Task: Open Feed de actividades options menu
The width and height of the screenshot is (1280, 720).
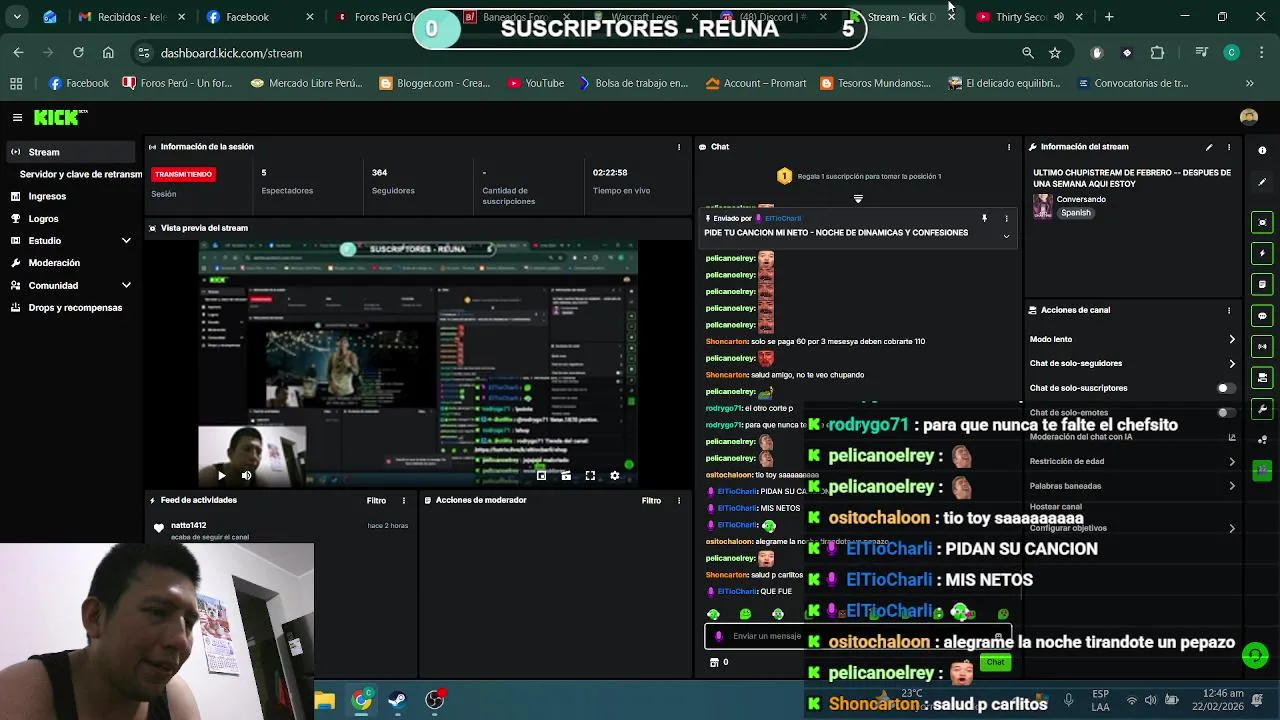Action: pos(404,500)
